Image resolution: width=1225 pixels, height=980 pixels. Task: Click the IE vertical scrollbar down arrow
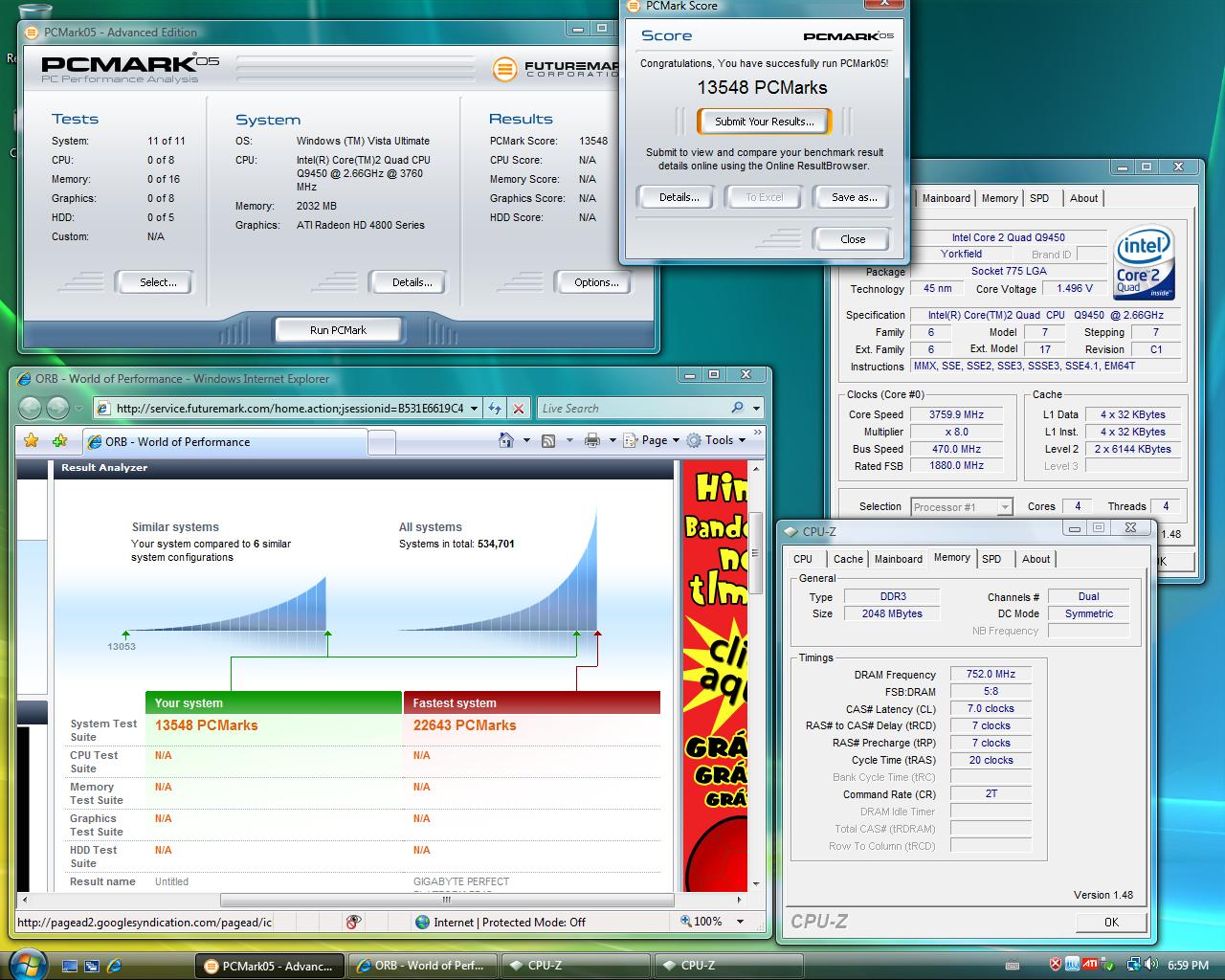[x=756, y=884]
